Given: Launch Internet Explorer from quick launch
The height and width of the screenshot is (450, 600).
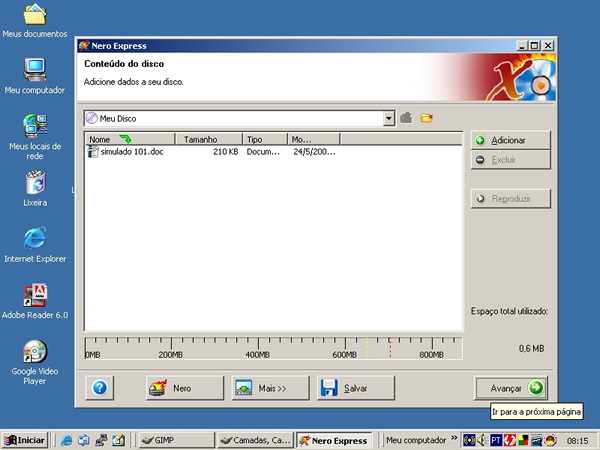Looking at the screenshot, I should click(67, 440).
